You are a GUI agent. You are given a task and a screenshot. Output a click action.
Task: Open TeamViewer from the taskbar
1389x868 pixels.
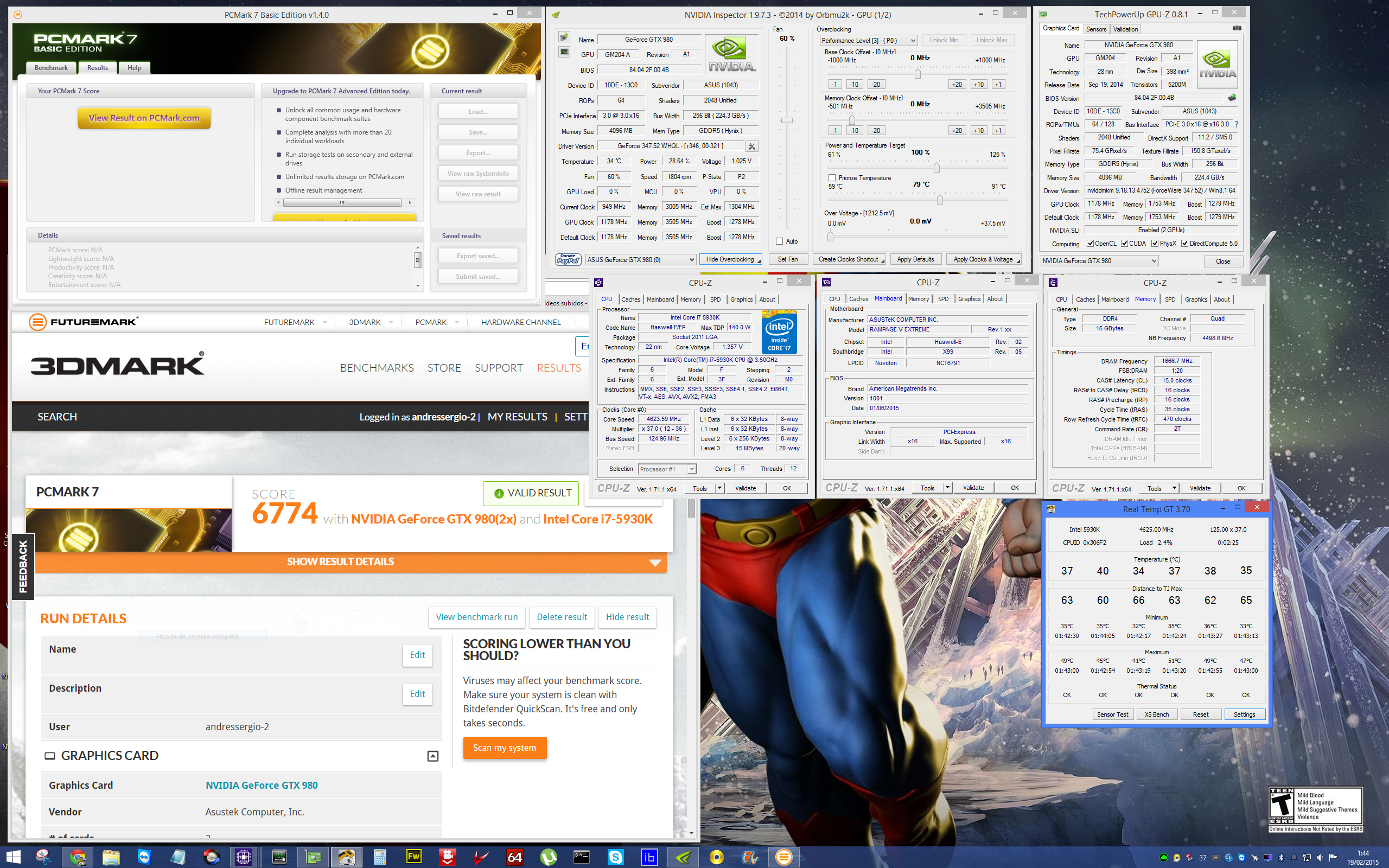point(144,857)
